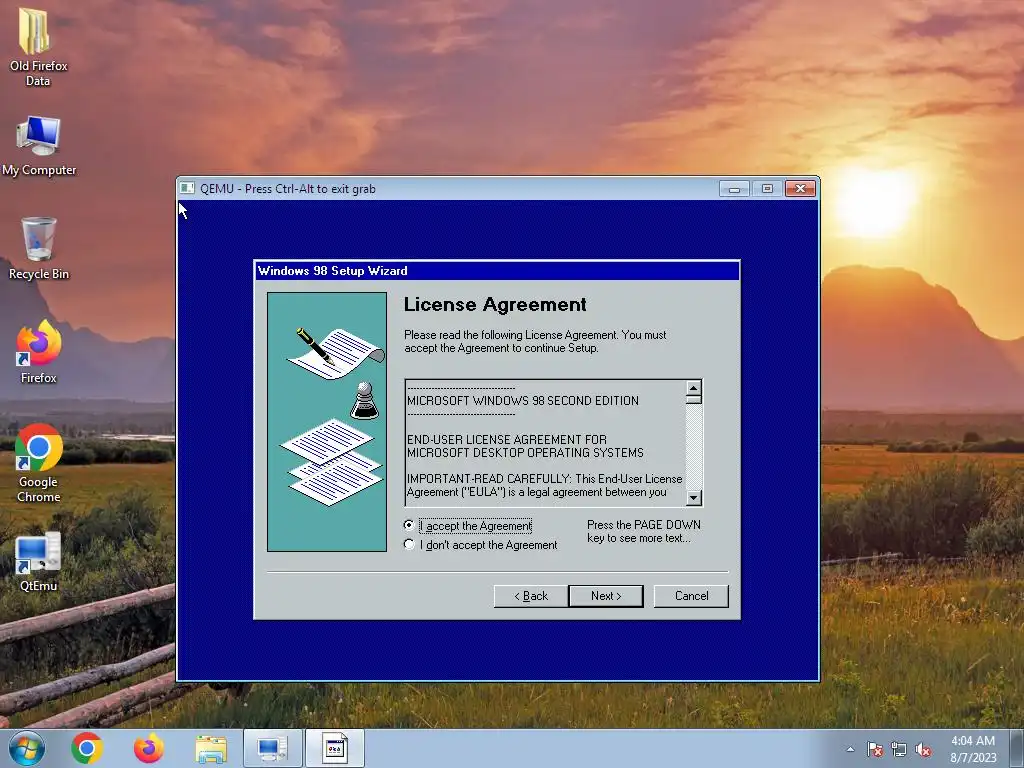Click the "Windows 98 Setup Wizard" title bar

coord(497,270)
